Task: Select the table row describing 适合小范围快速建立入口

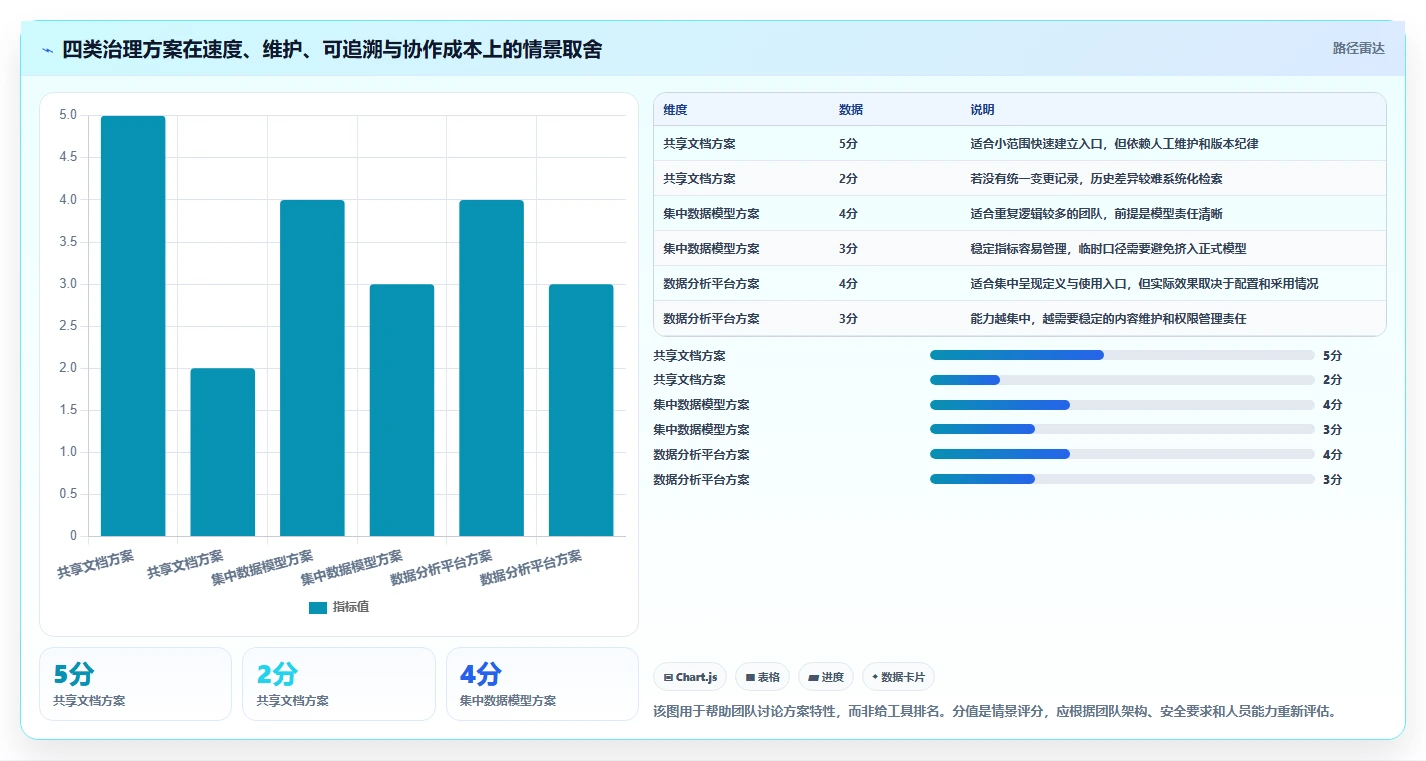Action: click(x=1020, y=144)
